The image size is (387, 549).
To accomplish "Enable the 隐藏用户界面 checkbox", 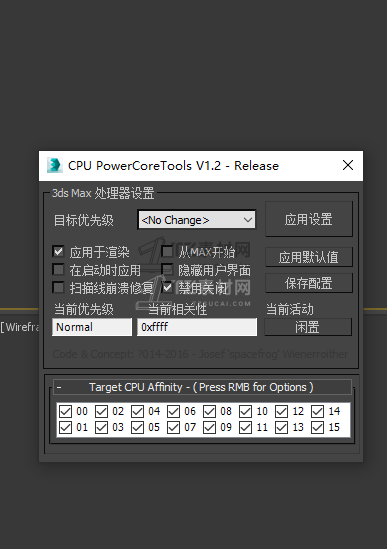I will 167,270.
